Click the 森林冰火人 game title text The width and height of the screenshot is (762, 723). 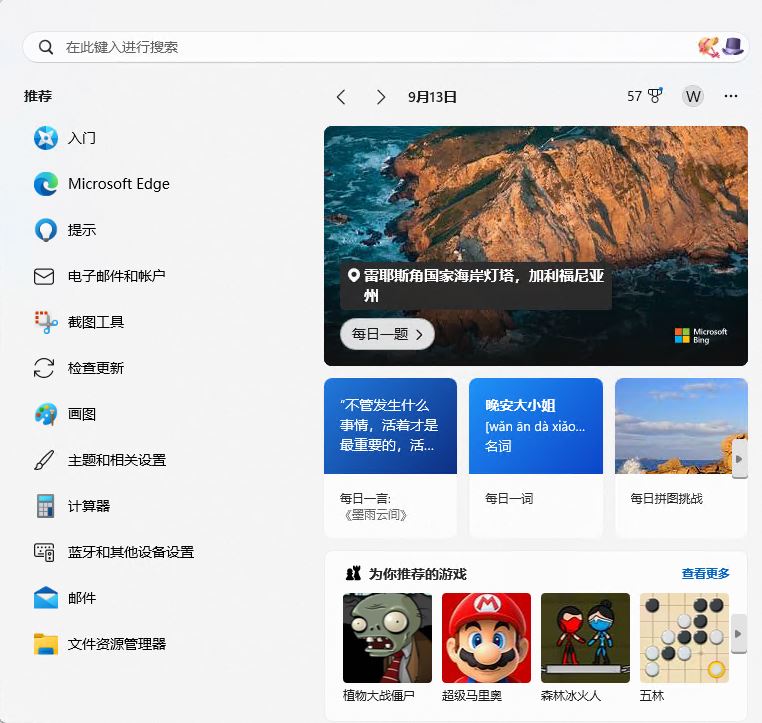(571, 696)
